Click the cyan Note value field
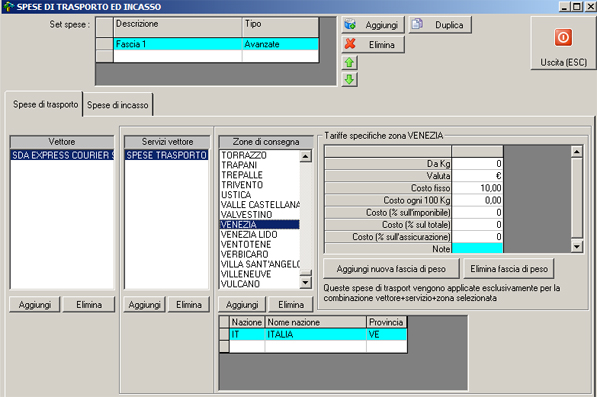597x397 pixels. (477, 249)
